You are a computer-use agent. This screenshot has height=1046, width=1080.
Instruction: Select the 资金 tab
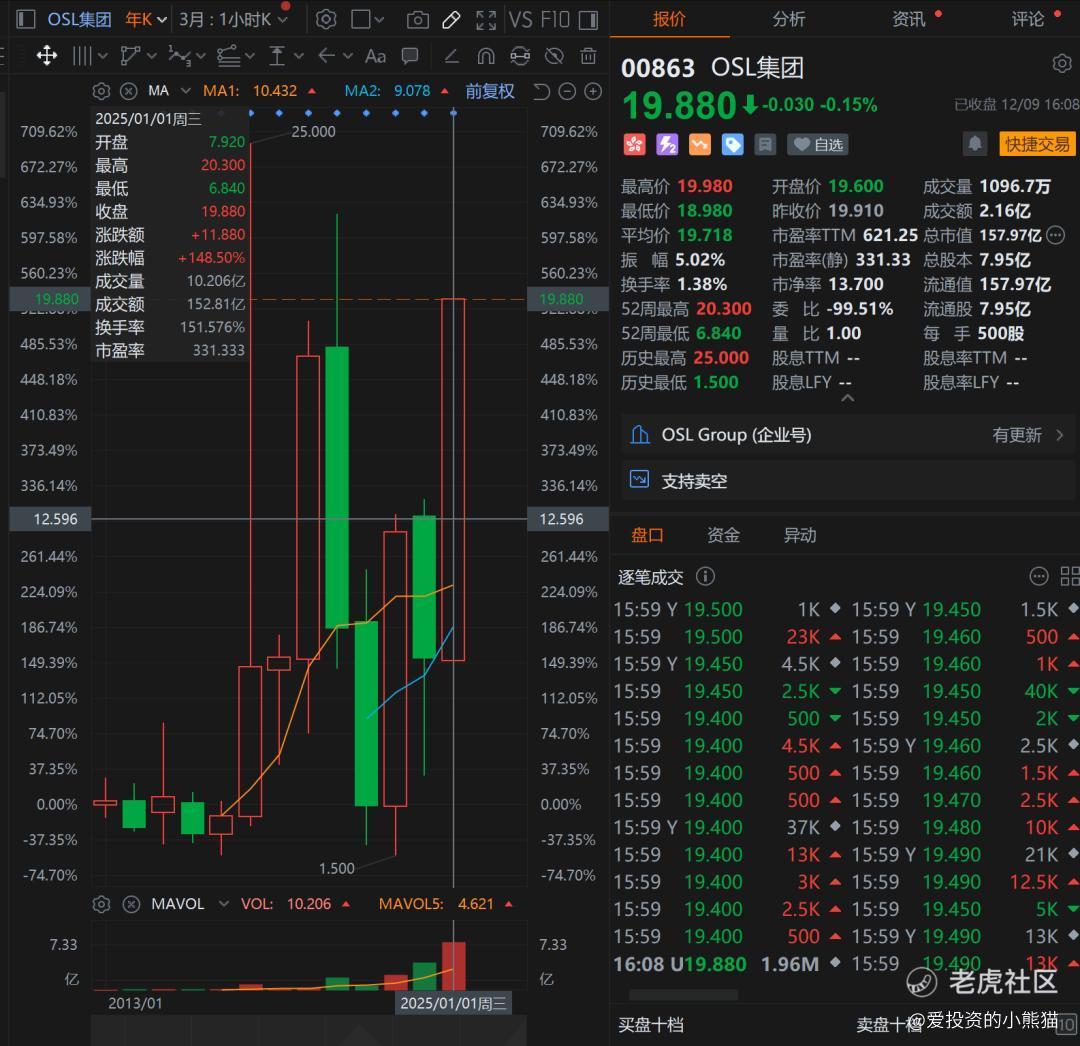(x=723, y=535)
